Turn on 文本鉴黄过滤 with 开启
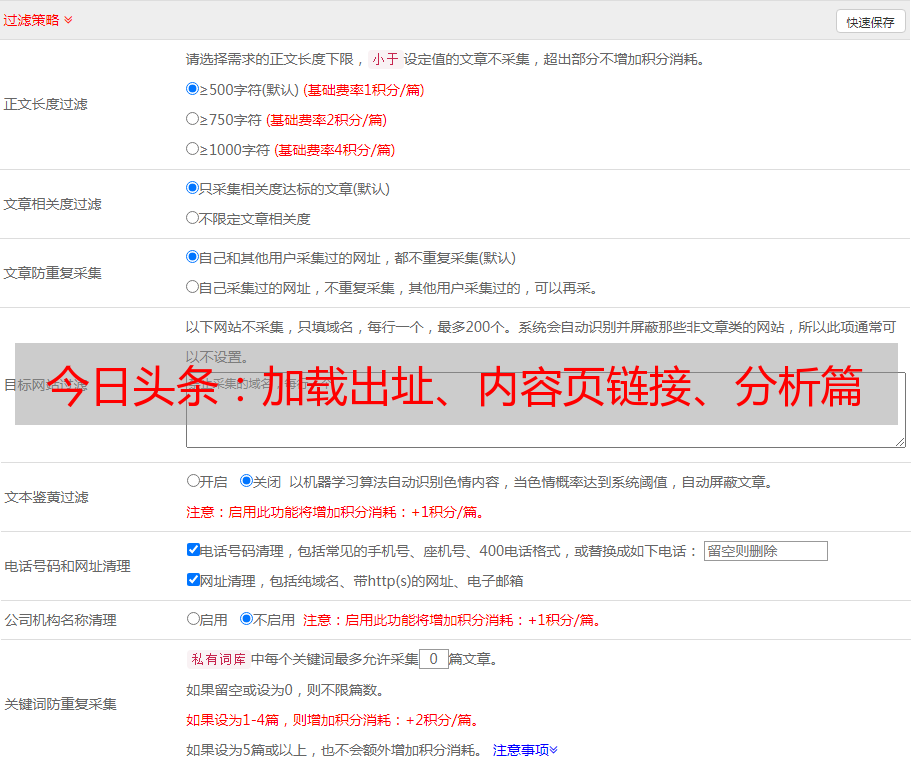Screen dimensions: 912x768 [193, 481]
